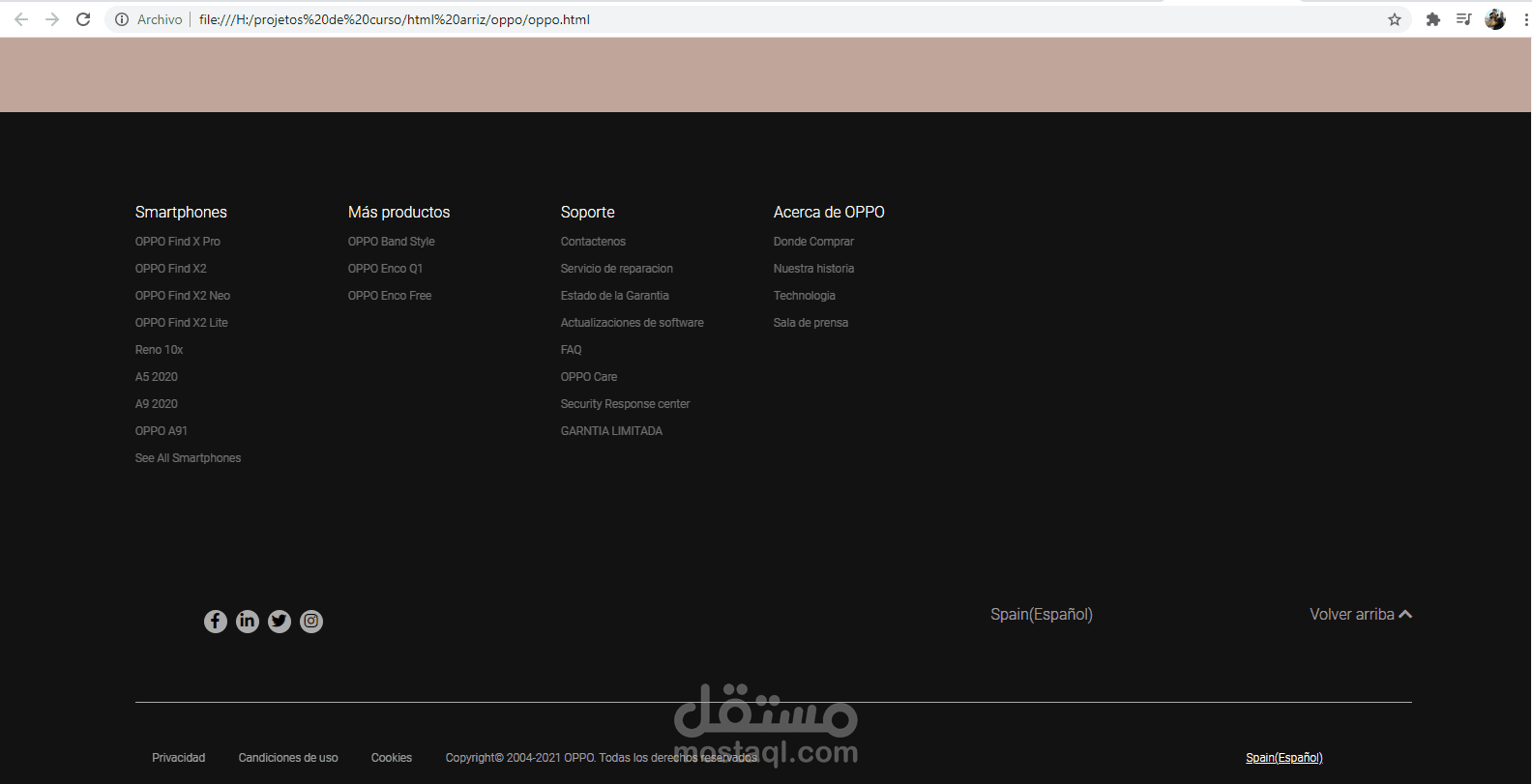Screen dimensions: 1532x784
Task: Click the browser forward arrow
Action: [x=52, y=19]
